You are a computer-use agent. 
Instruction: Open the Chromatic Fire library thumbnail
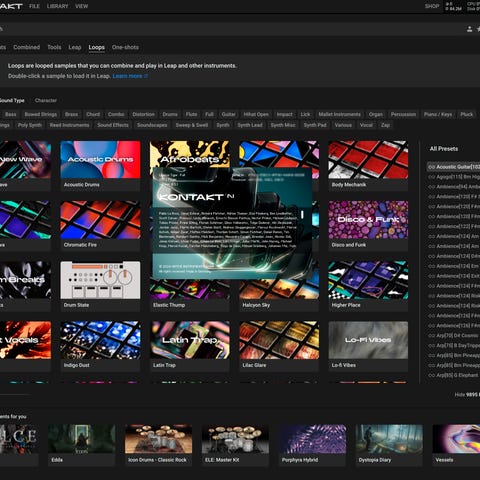click(100, 220)
